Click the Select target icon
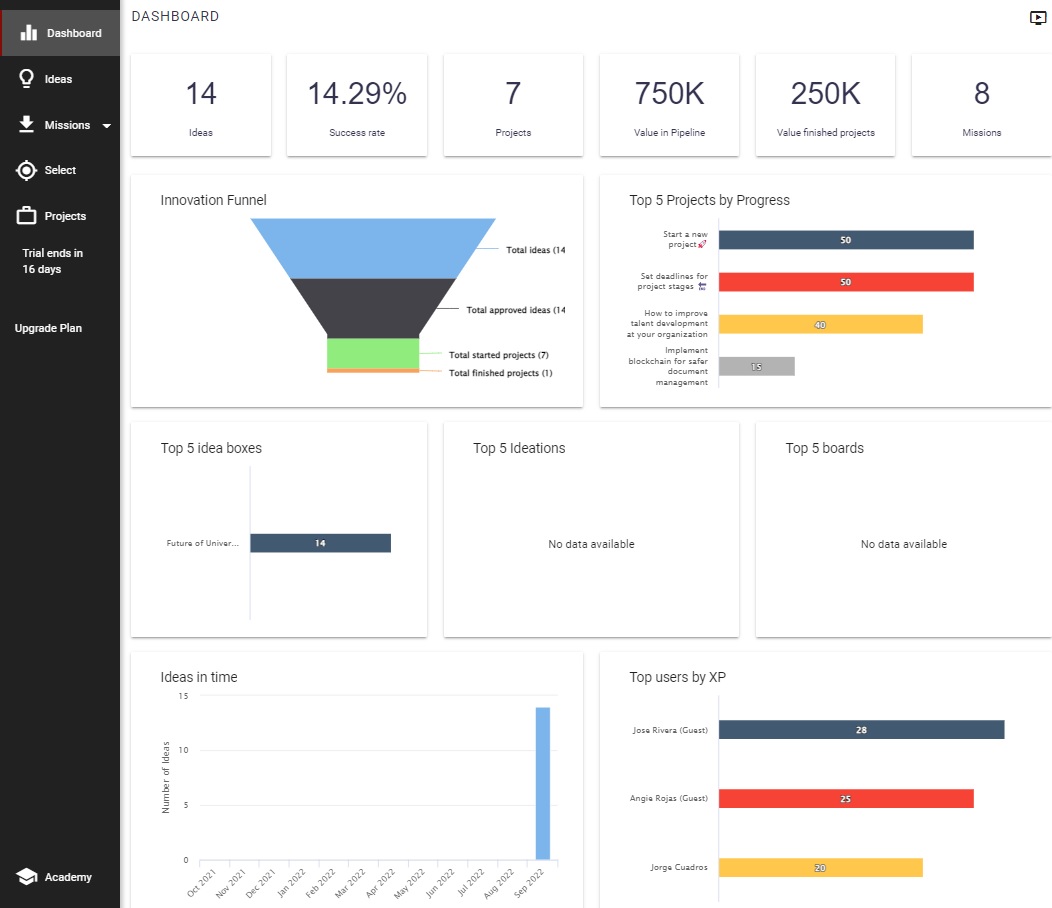Viewport: 1052px width, 908px height. [x=27, y=170]
